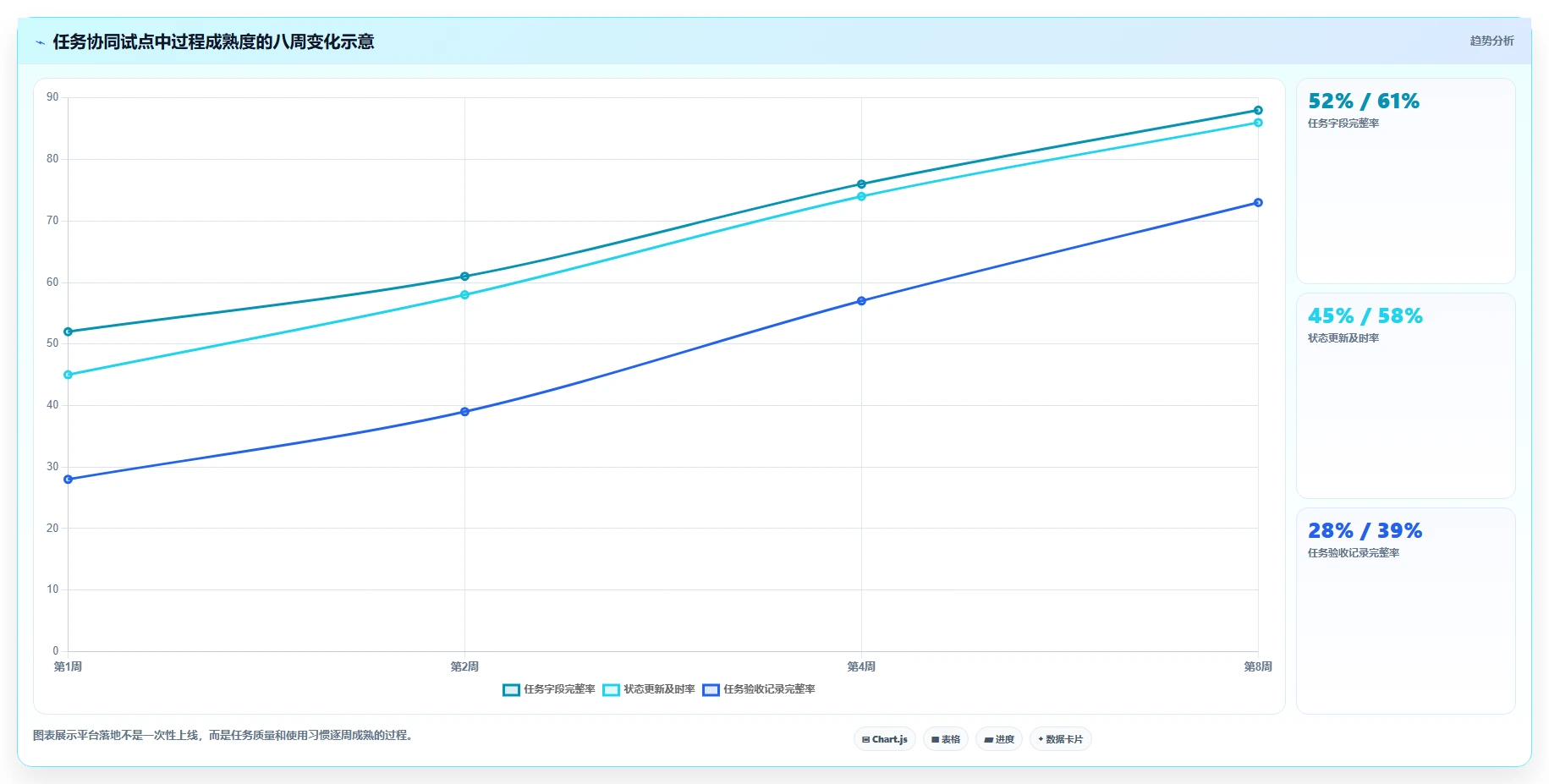Toggle the 状态更新及时率 legend swatch
The image size is (1549, 784).
pos(611,690)
